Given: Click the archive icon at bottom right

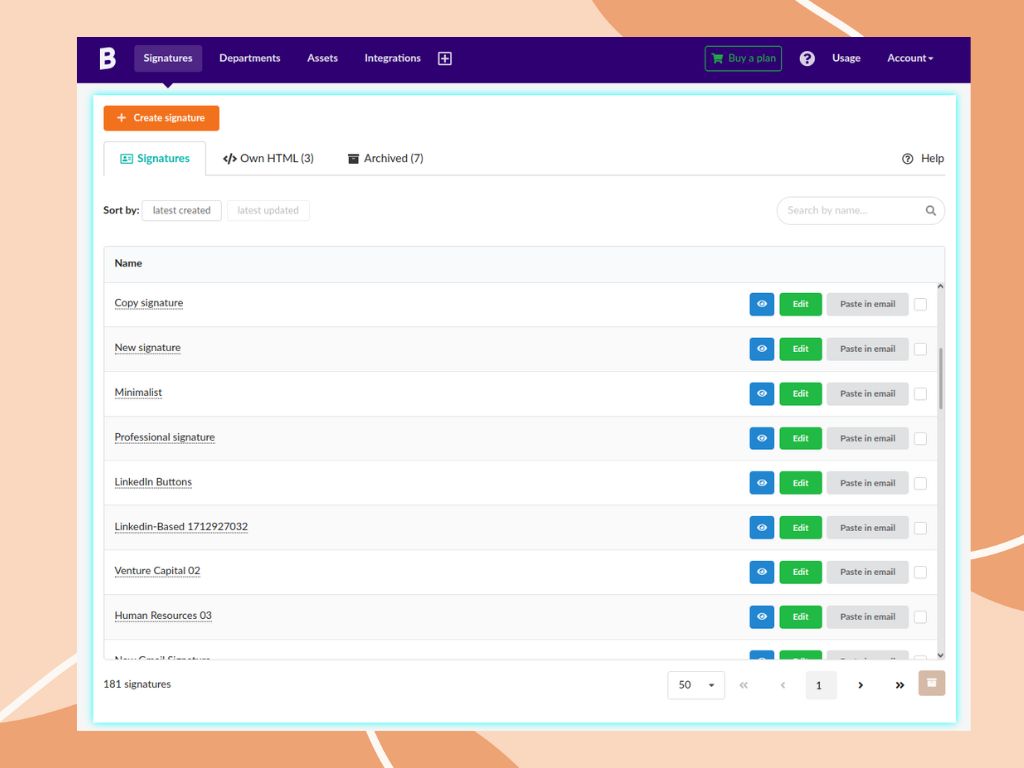Looking at the screenshot, I should [931, 683].
